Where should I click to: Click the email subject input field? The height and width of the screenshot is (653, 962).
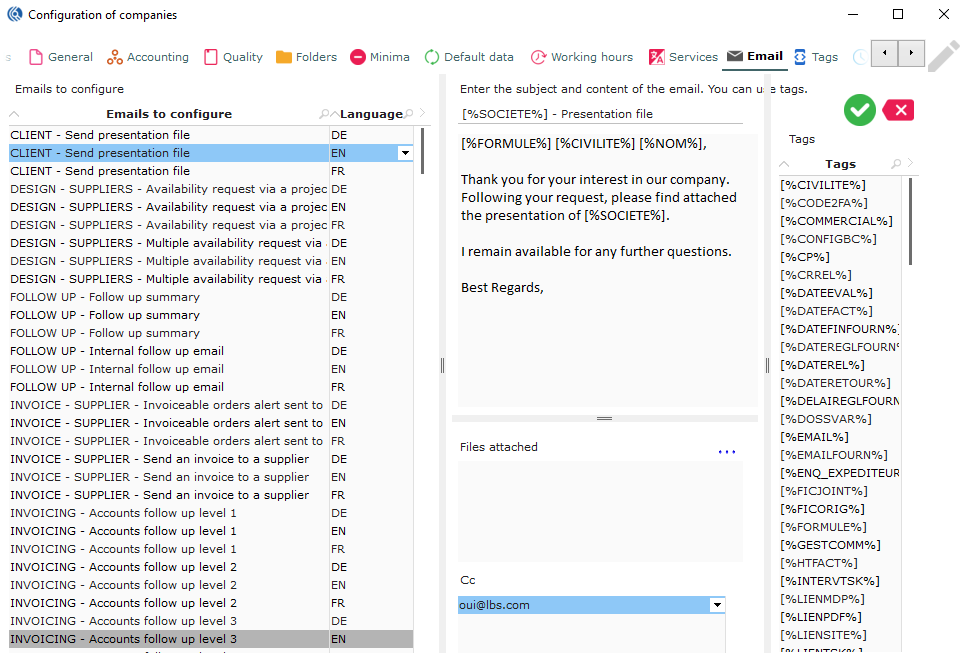click(600, 114)
